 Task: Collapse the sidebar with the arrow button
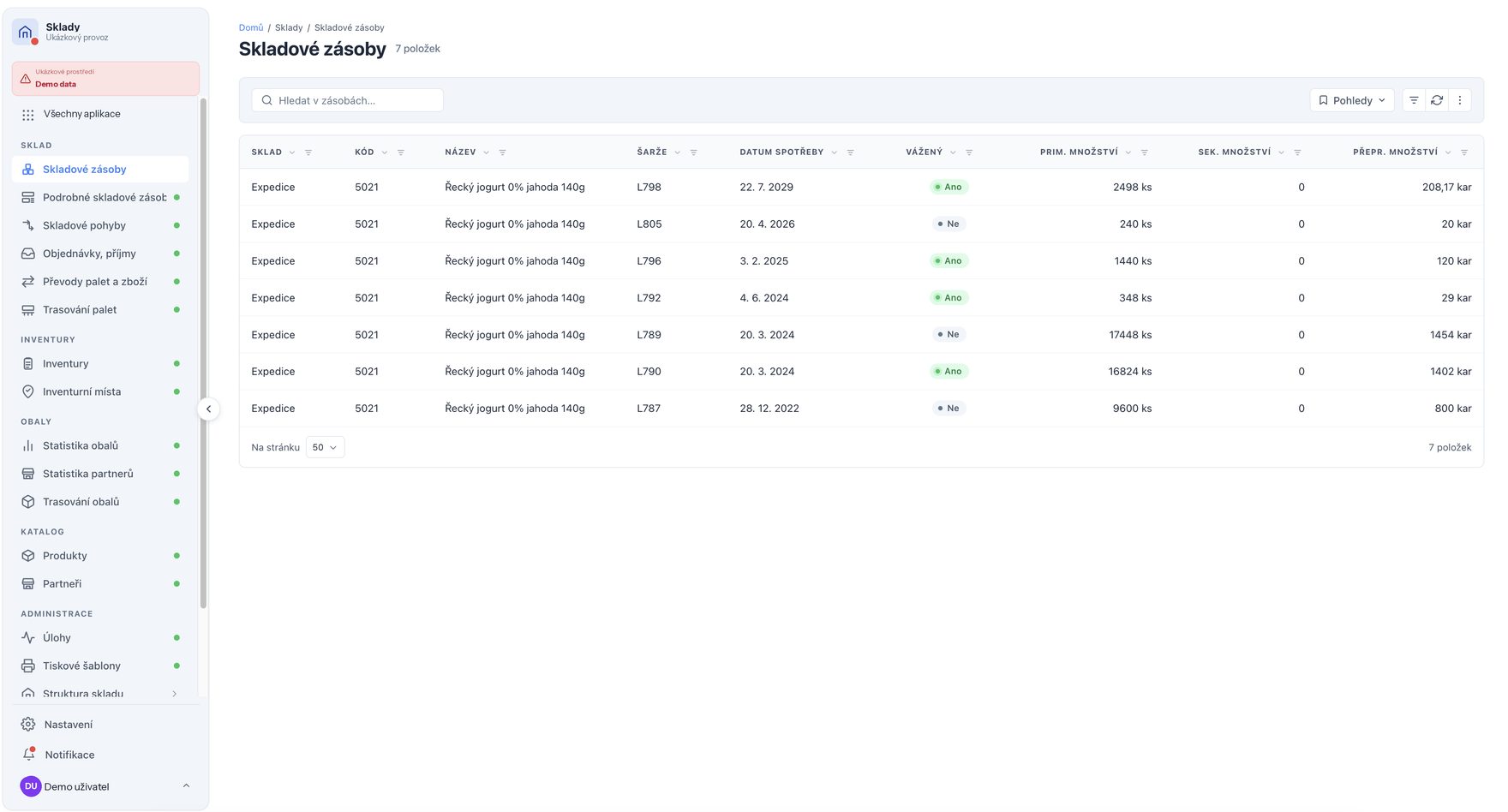208,409
